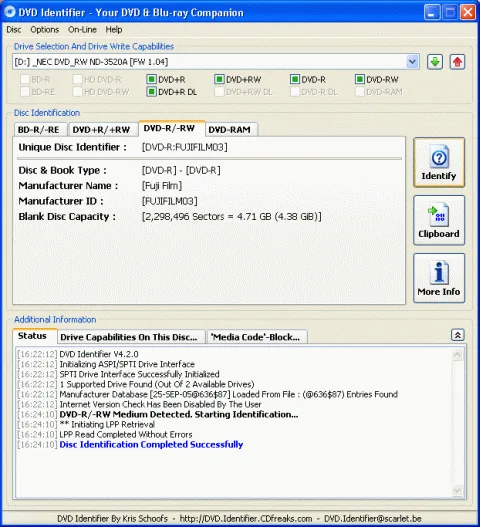Click 'DVD Identifier By Kris Schoofs' status text
This screenshot has height=527, width=480.
coord(112,518)
